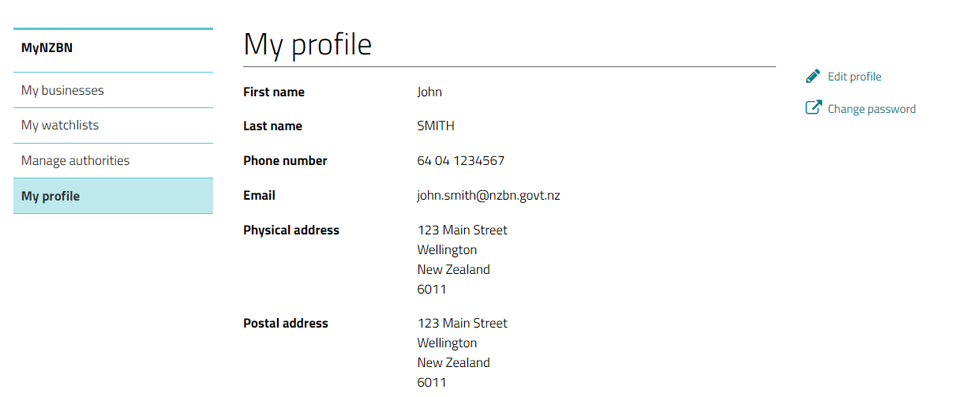
Task: Click the Phone number field label
Action: pyautogui.click(x=285, y=161)
